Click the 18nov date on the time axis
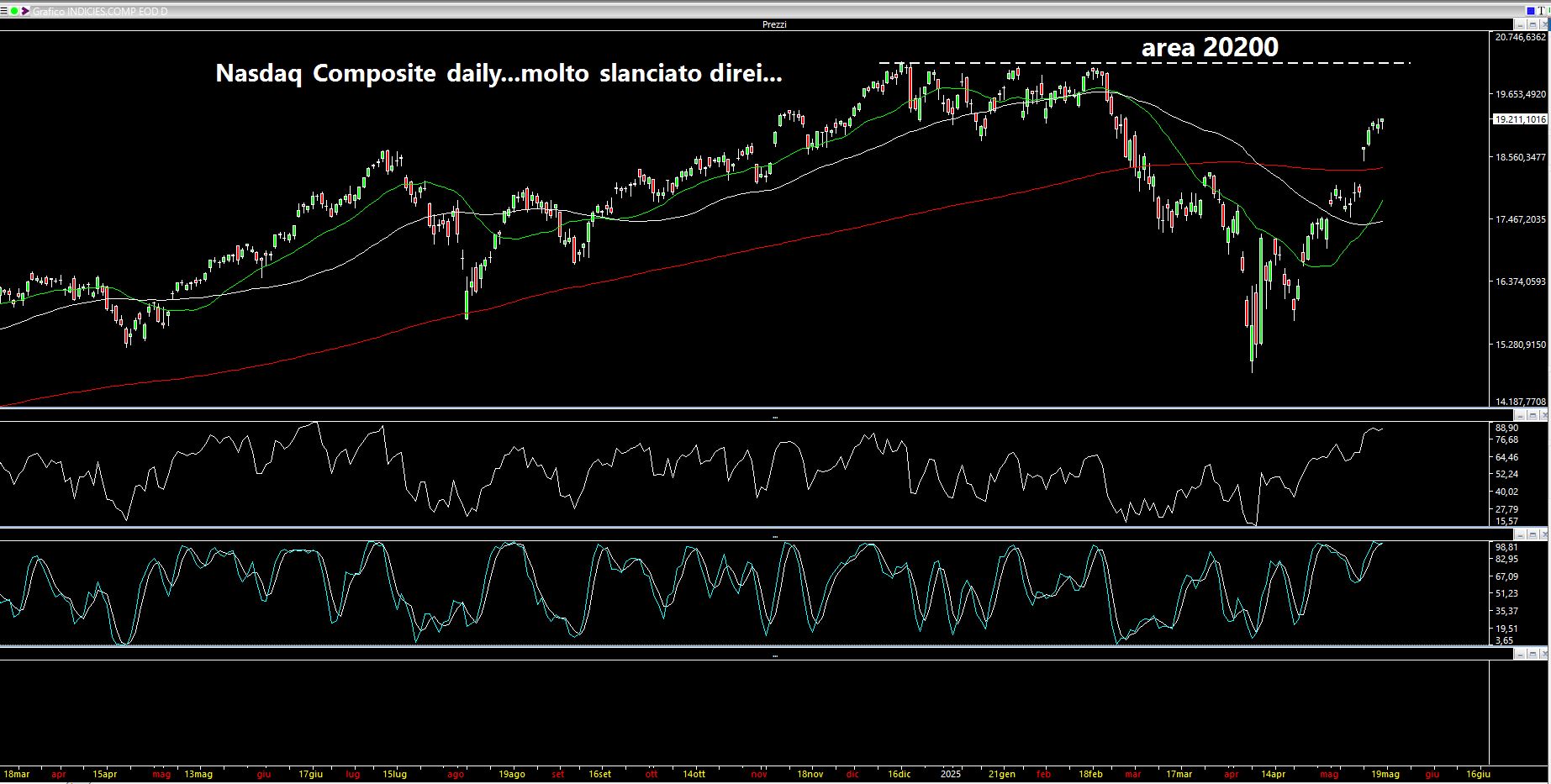 [x=810, y=774]
